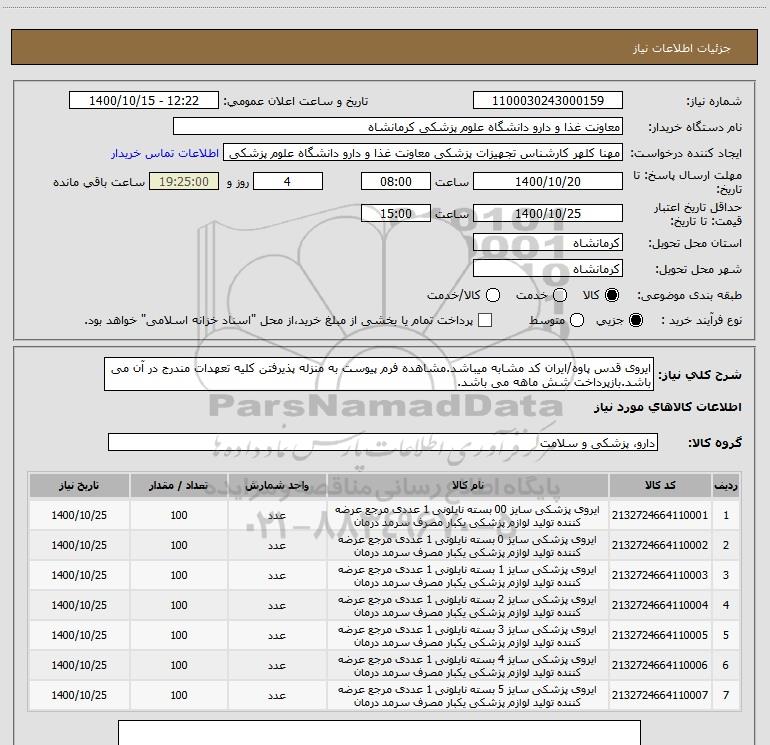Toggle the اسناد خزانه اسلامی payment checkbox
Screen dimensions: 770x745
pyautogui.click(x=485, y=320)
